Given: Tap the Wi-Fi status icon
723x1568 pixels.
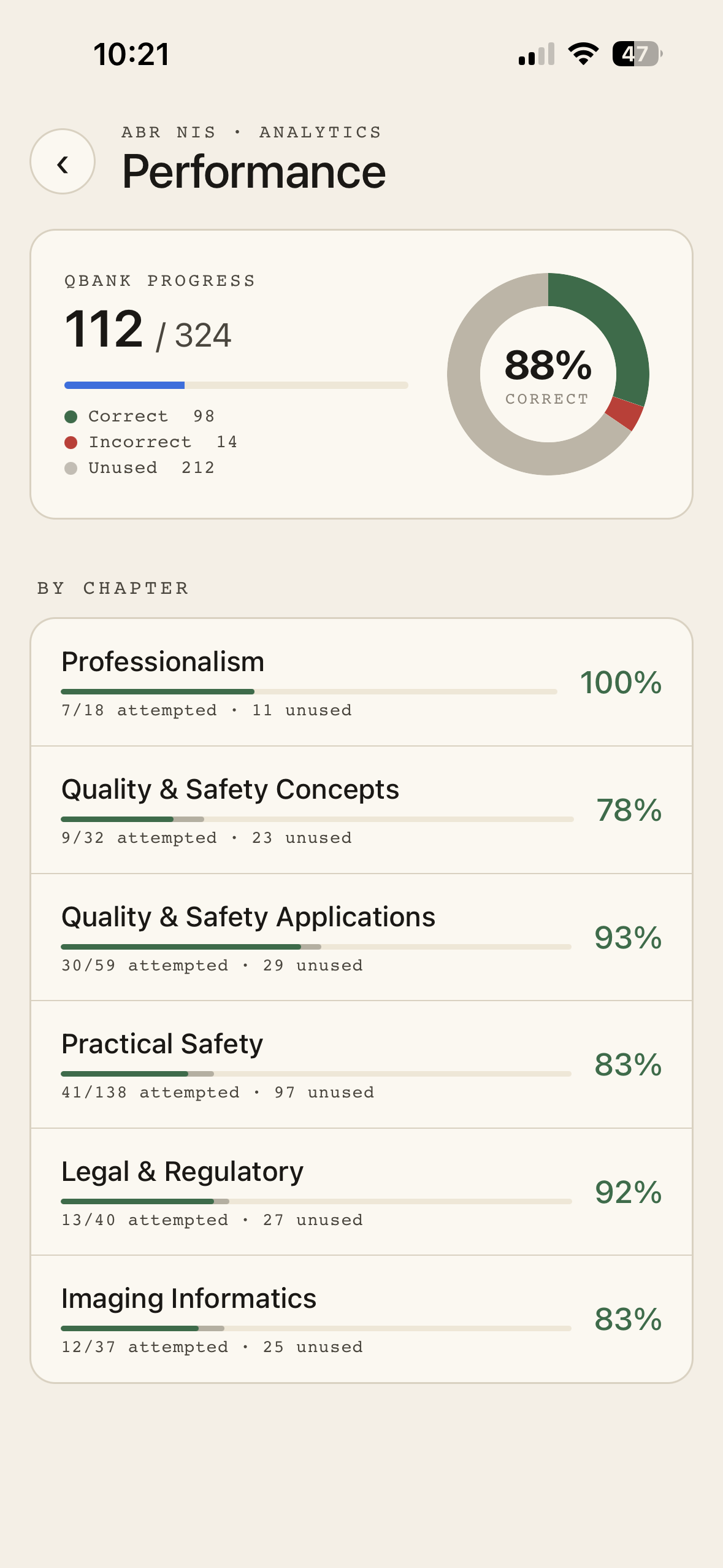Looking at the screenshot, I should [x=583, y=54].
